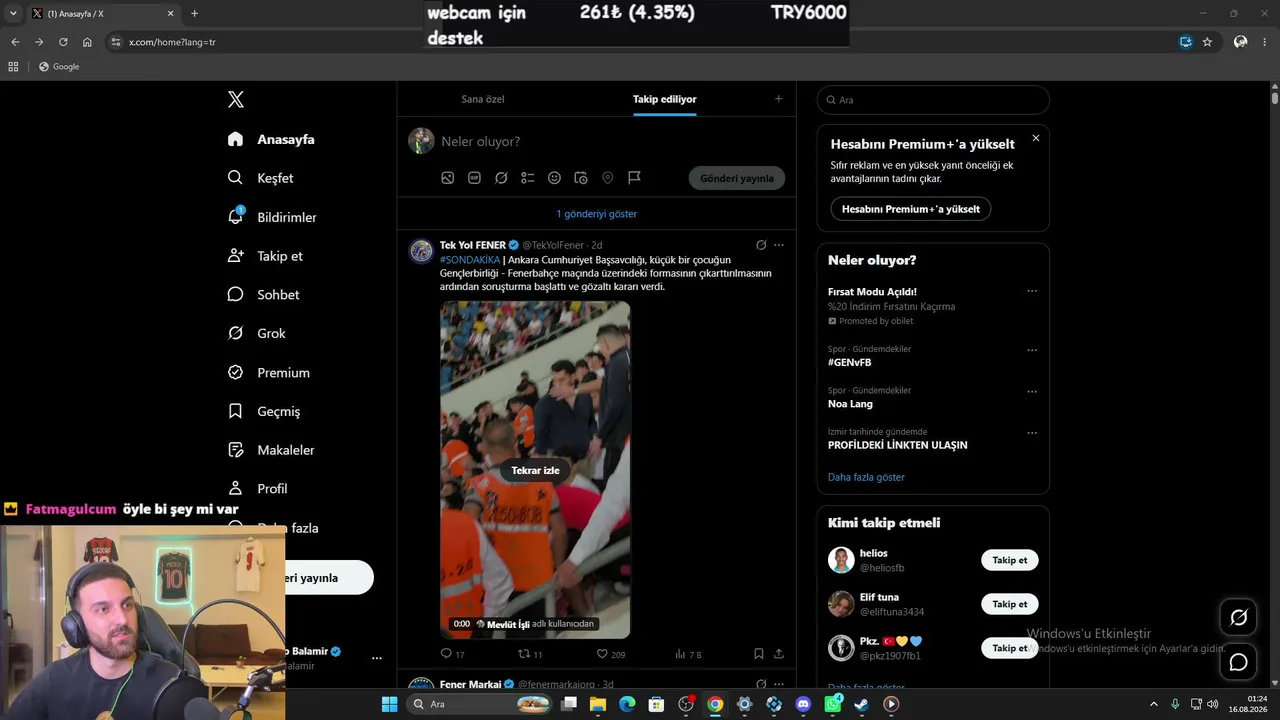Click Daha fazla göster under Neler oluyor
This screenshot has height=720, width=1280.
pos(866,477)
